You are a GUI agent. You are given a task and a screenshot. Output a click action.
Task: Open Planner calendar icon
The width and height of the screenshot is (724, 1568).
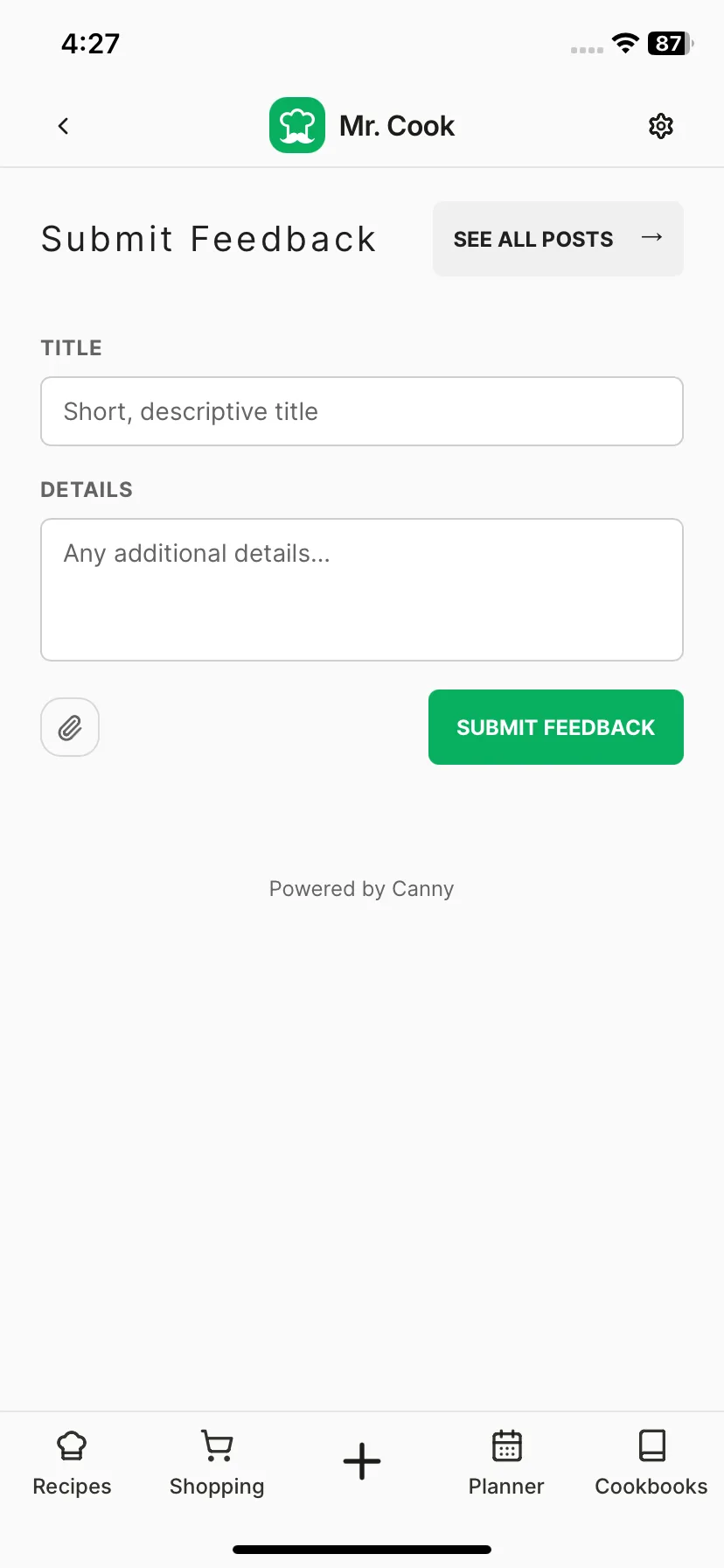(x=506, y=1445)
